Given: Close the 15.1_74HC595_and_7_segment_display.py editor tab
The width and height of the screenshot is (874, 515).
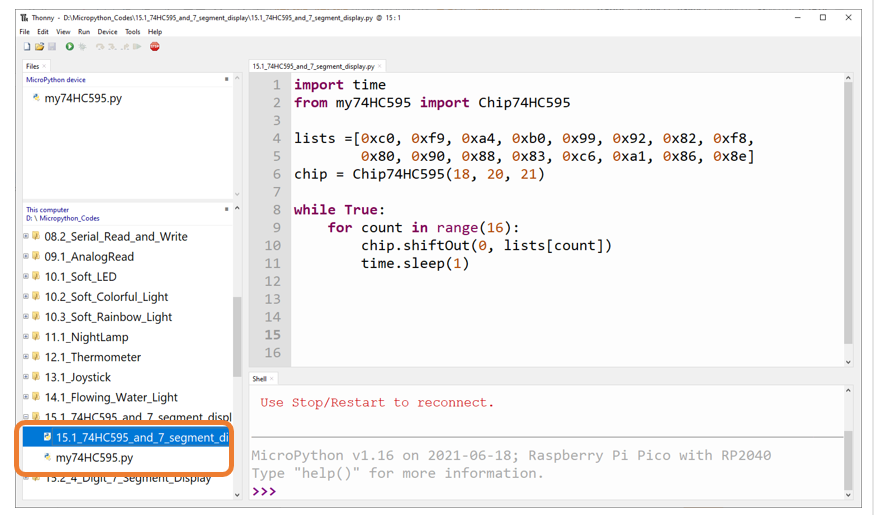Looking at the screenshot, I should (x=380, y=66).
